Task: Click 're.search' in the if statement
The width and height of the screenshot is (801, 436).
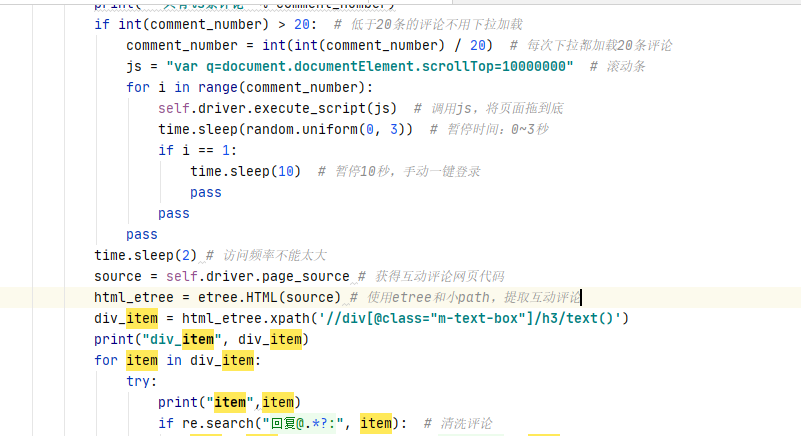Action: [218, 423]
